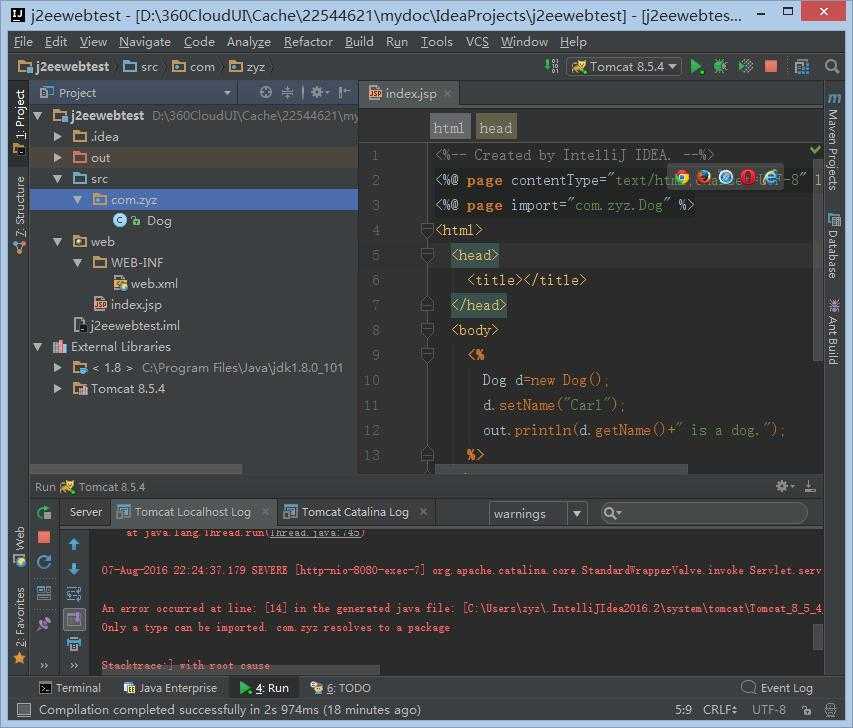Hide the Project panel with the hide icon
This screenshot has height=728, width=853.
pyautogui.click(x=344, y=93)
